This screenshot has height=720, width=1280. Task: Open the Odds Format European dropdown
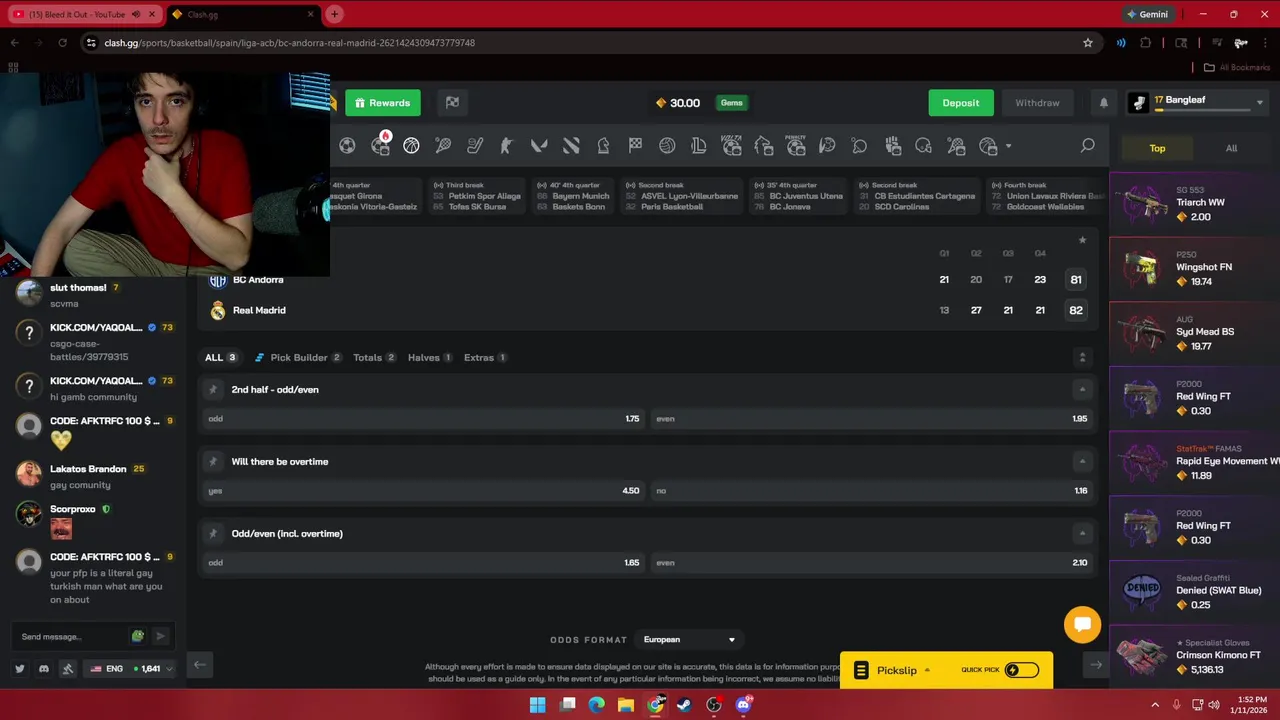(690, 640)
